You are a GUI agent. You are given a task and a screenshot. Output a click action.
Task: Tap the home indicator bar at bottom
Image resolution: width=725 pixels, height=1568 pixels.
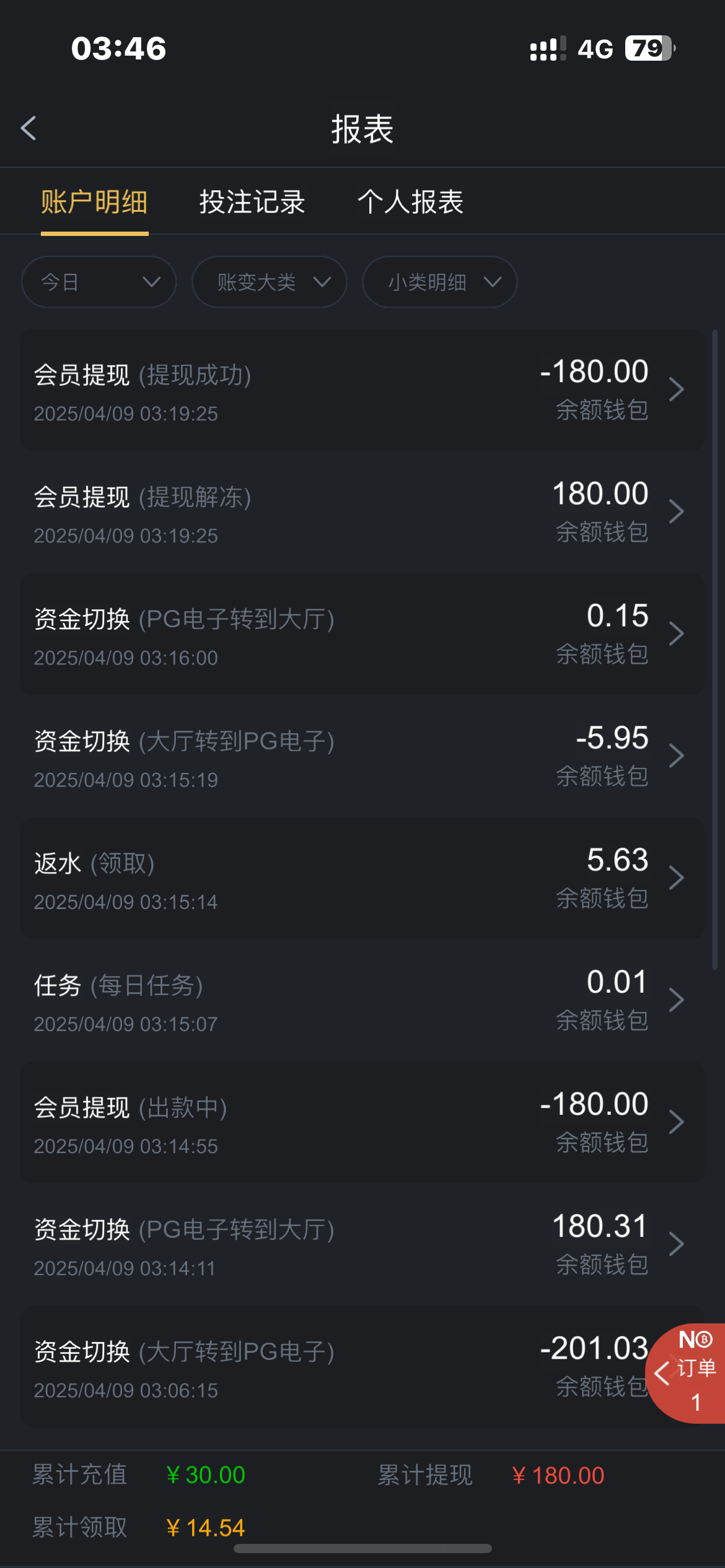tap(362, 1549)
